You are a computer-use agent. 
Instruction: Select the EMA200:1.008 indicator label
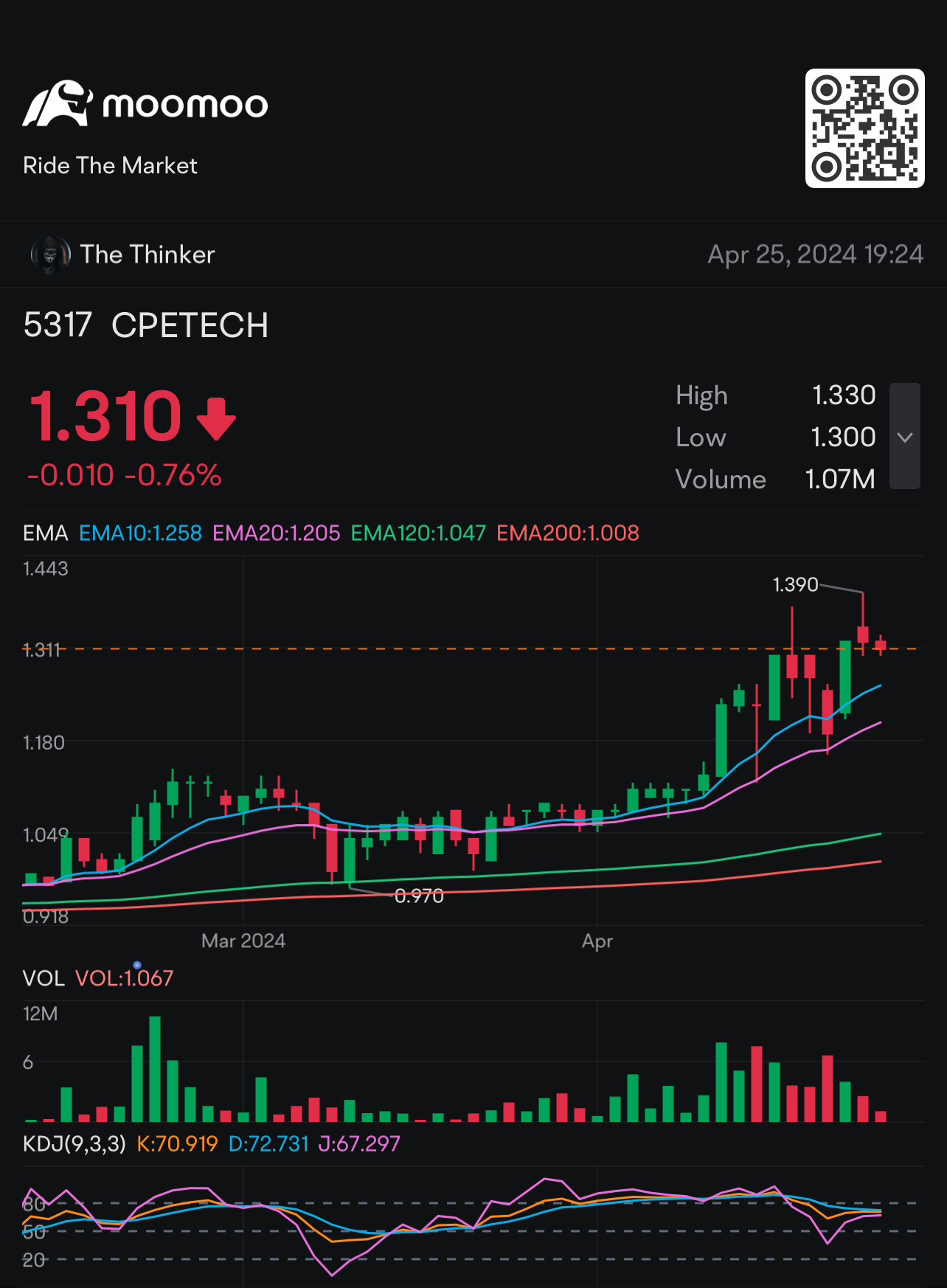568,533
